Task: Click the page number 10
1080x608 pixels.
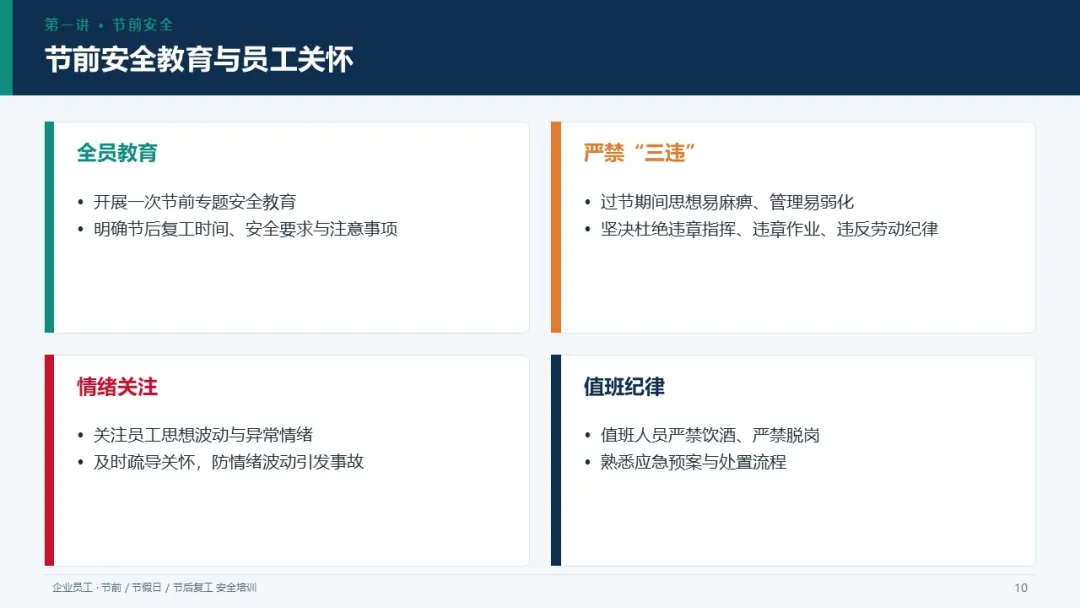Action: point(1021,588)
